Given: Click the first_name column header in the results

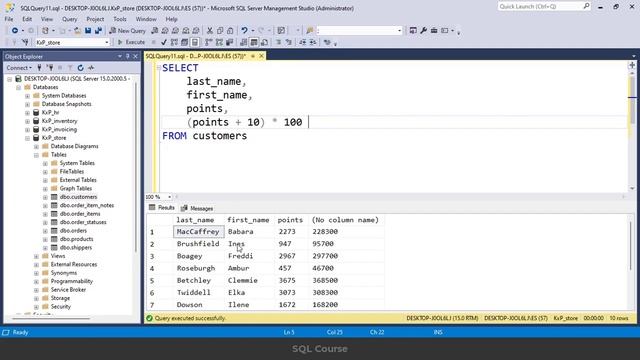Looking at the screenshot, I should 248,220.
